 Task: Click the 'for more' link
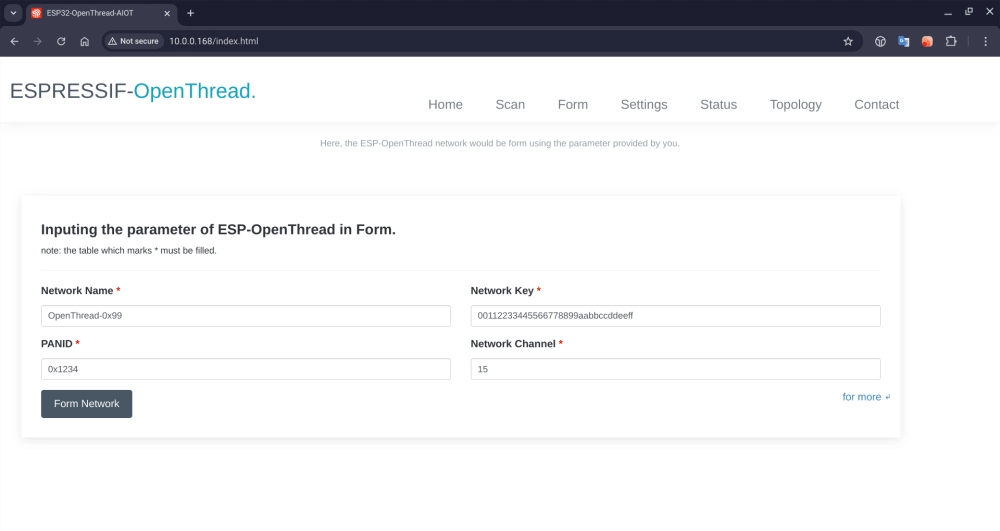click(x=862, y=397)
